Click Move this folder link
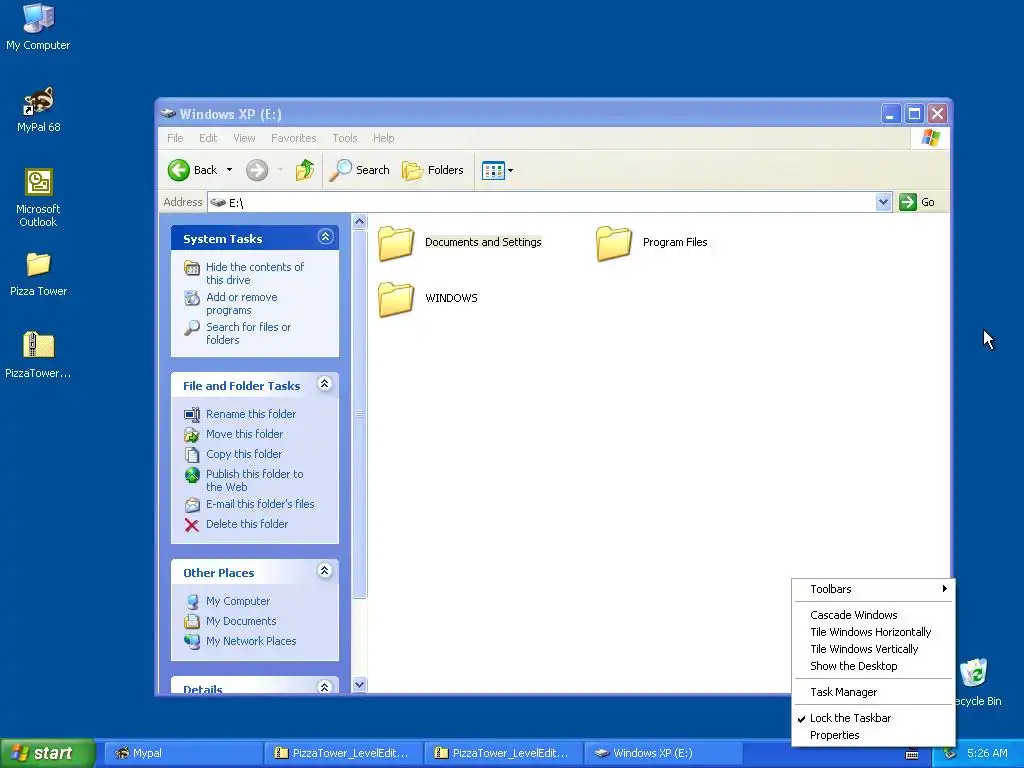This screenshot has height=768, width=1024. point(244,434)
